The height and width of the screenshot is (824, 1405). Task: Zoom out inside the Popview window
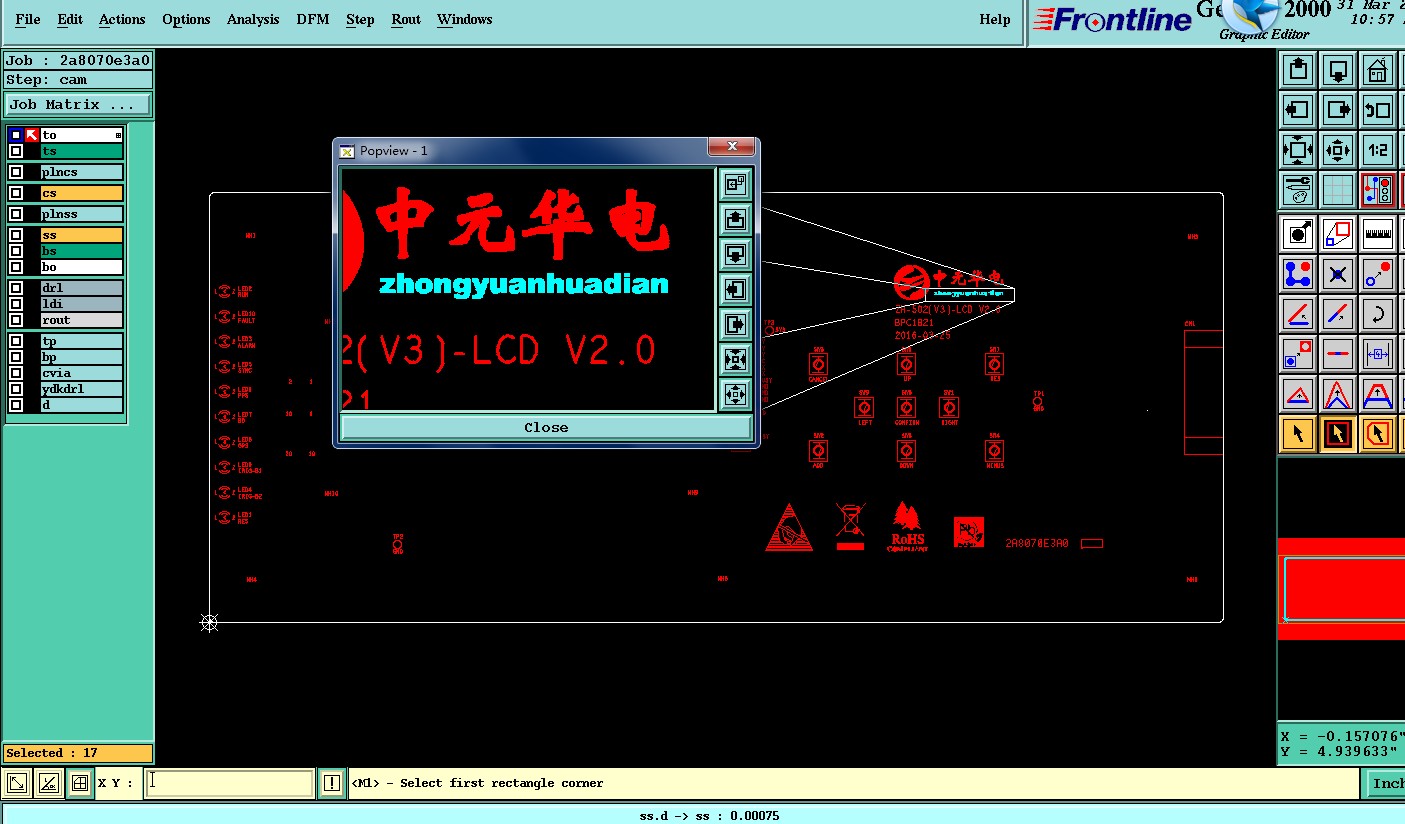click(735, 395)
